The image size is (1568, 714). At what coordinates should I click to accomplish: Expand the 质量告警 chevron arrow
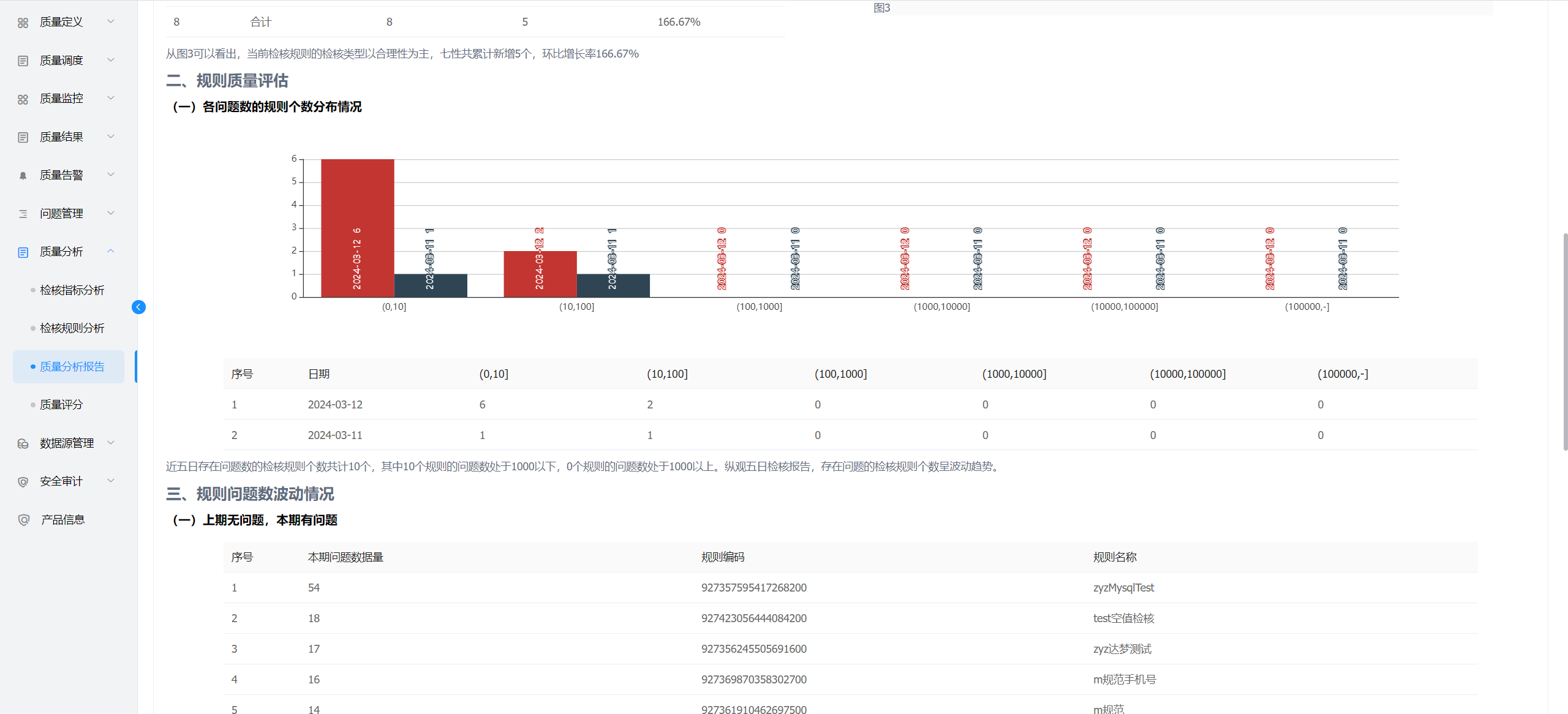click(x=111, y=175)
